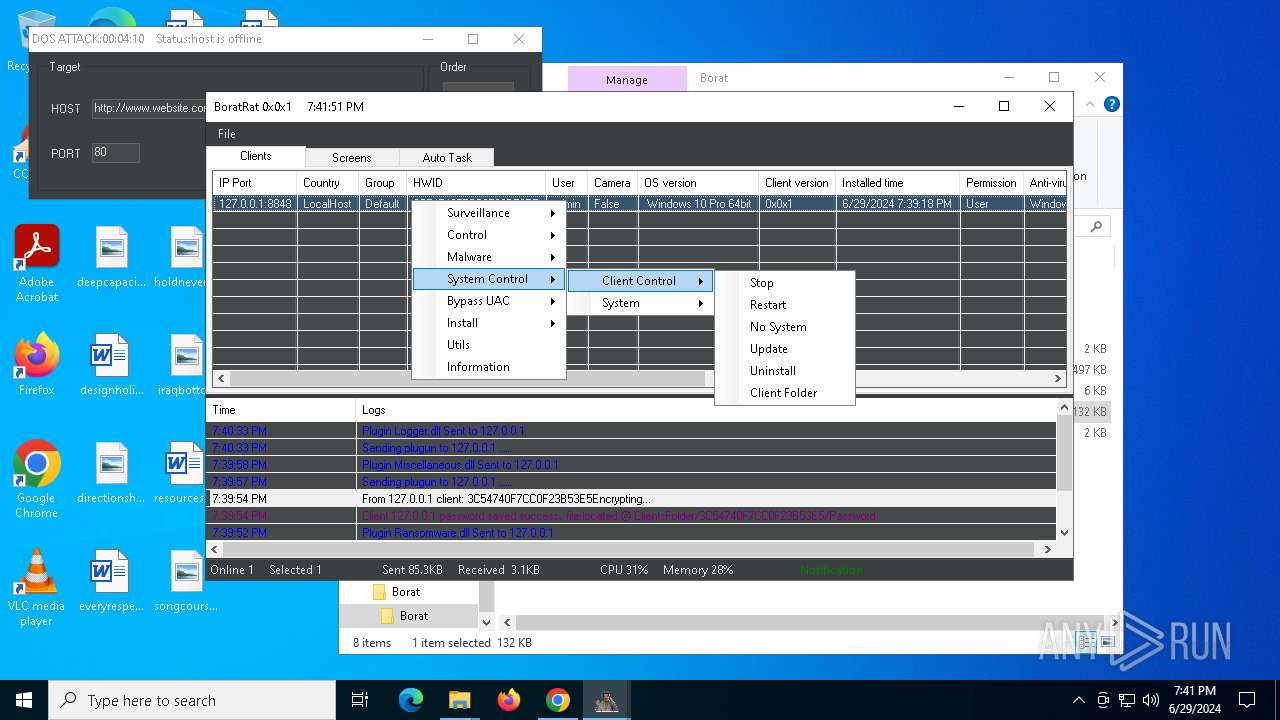1280x720 pixels.
Task: Switch to the BoratRat taskbar icon
Action: (606, 700)
